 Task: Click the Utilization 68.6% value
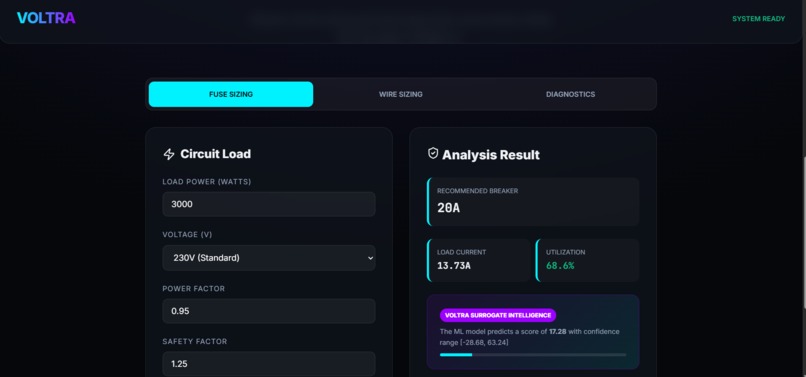(x=560, y=265)
